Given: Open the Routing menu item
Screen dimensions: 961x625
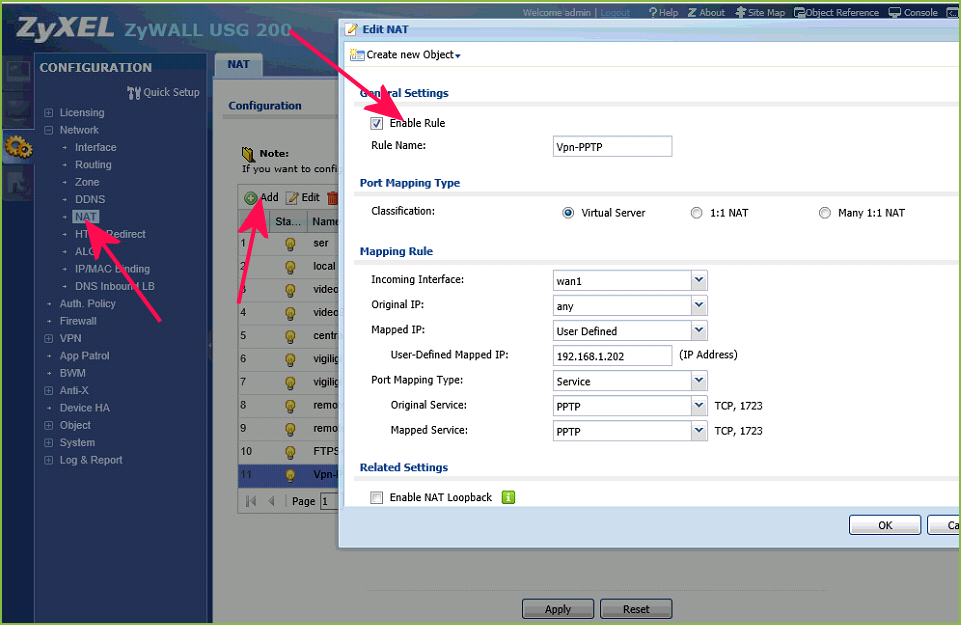Looking at the screenshot, I should 93,165.
